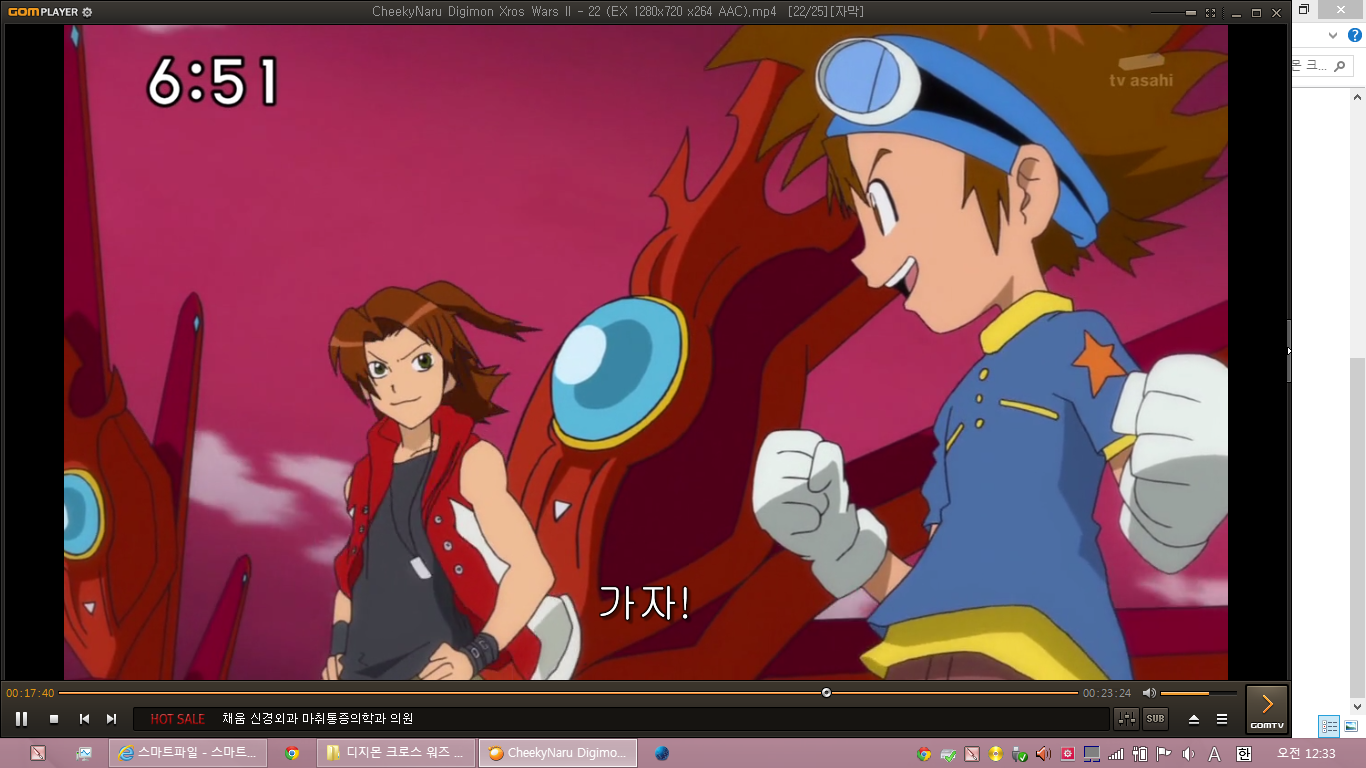Mute sound with the speaker icon
Viewport: 1366px width, 768px height.
click(x=1149, y=693)
